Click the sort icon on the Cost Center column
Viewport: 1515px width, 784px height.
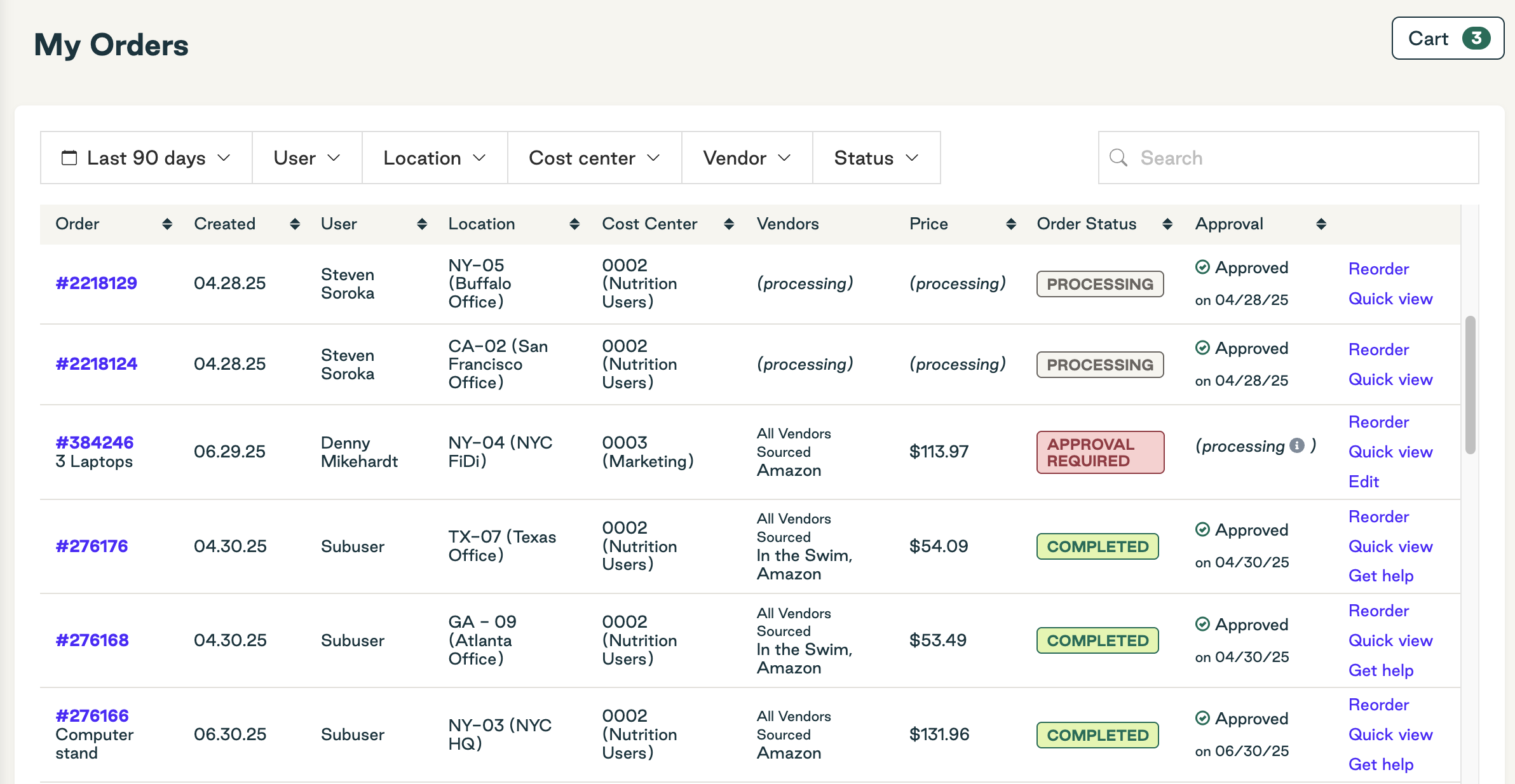pyautogui.click(x=729, y=224)
